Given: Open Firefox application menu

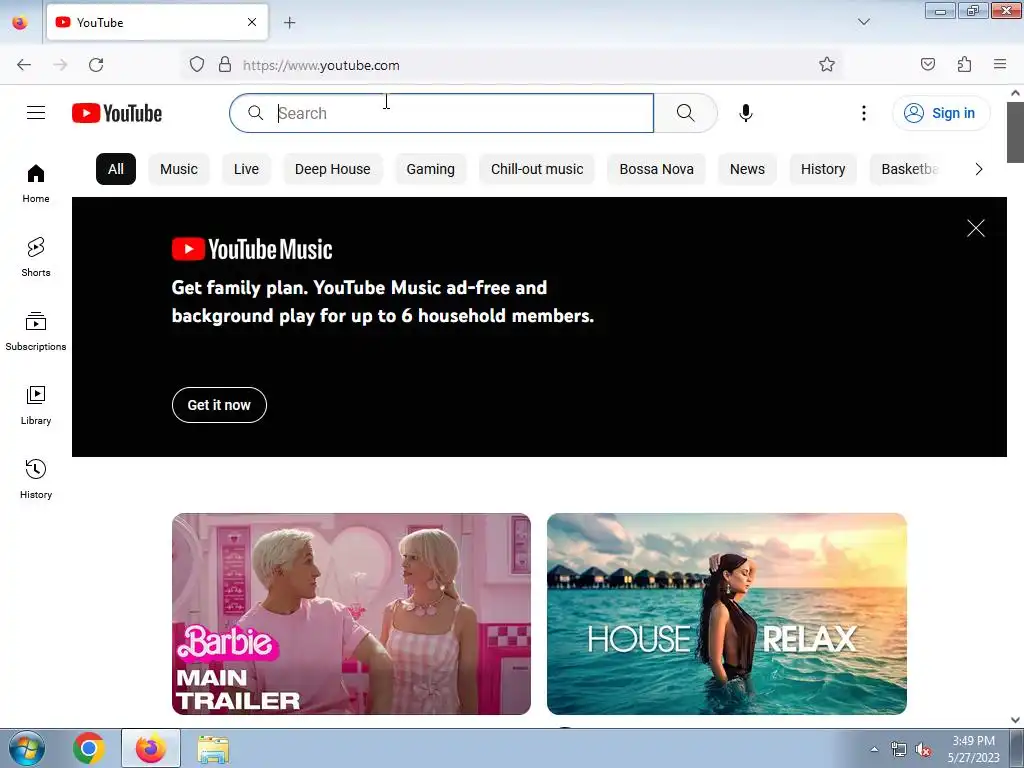Looking at the screenshot, I should [x=1000, y=64].
